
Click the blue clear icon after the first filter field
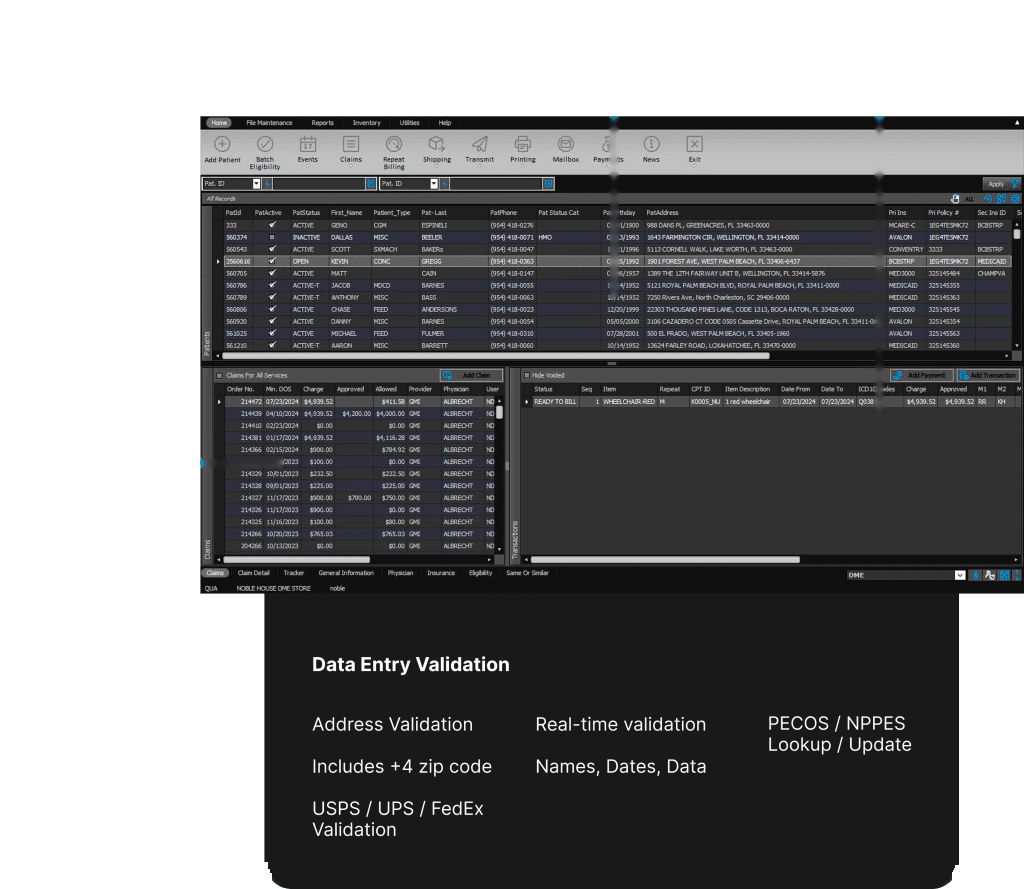(371, 184)
